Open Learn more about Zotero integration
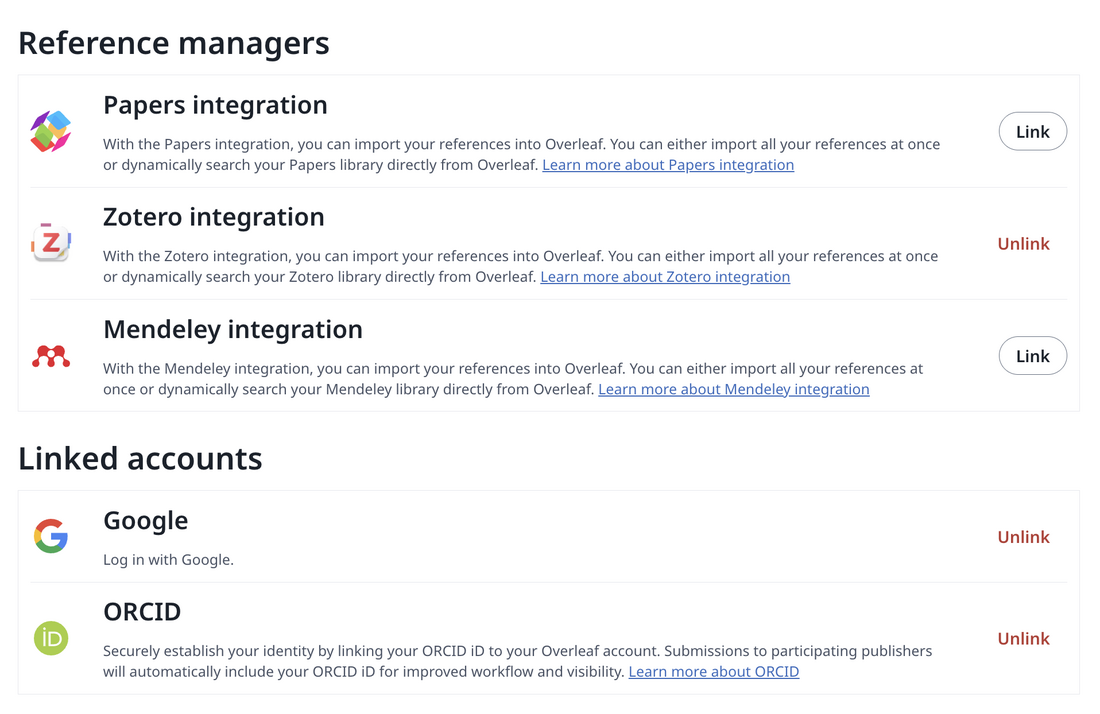This screenshot has width=1100, height=714. click(x=665, y=277)
